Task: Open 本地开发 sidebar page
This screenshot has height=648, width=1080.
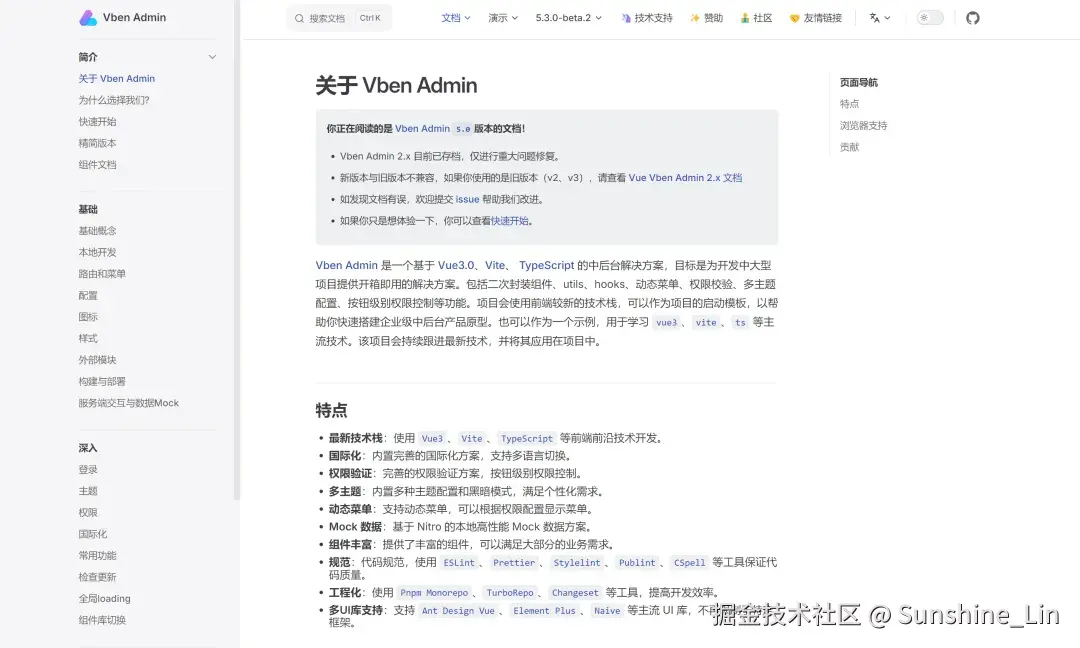Action: coord(97,252)
